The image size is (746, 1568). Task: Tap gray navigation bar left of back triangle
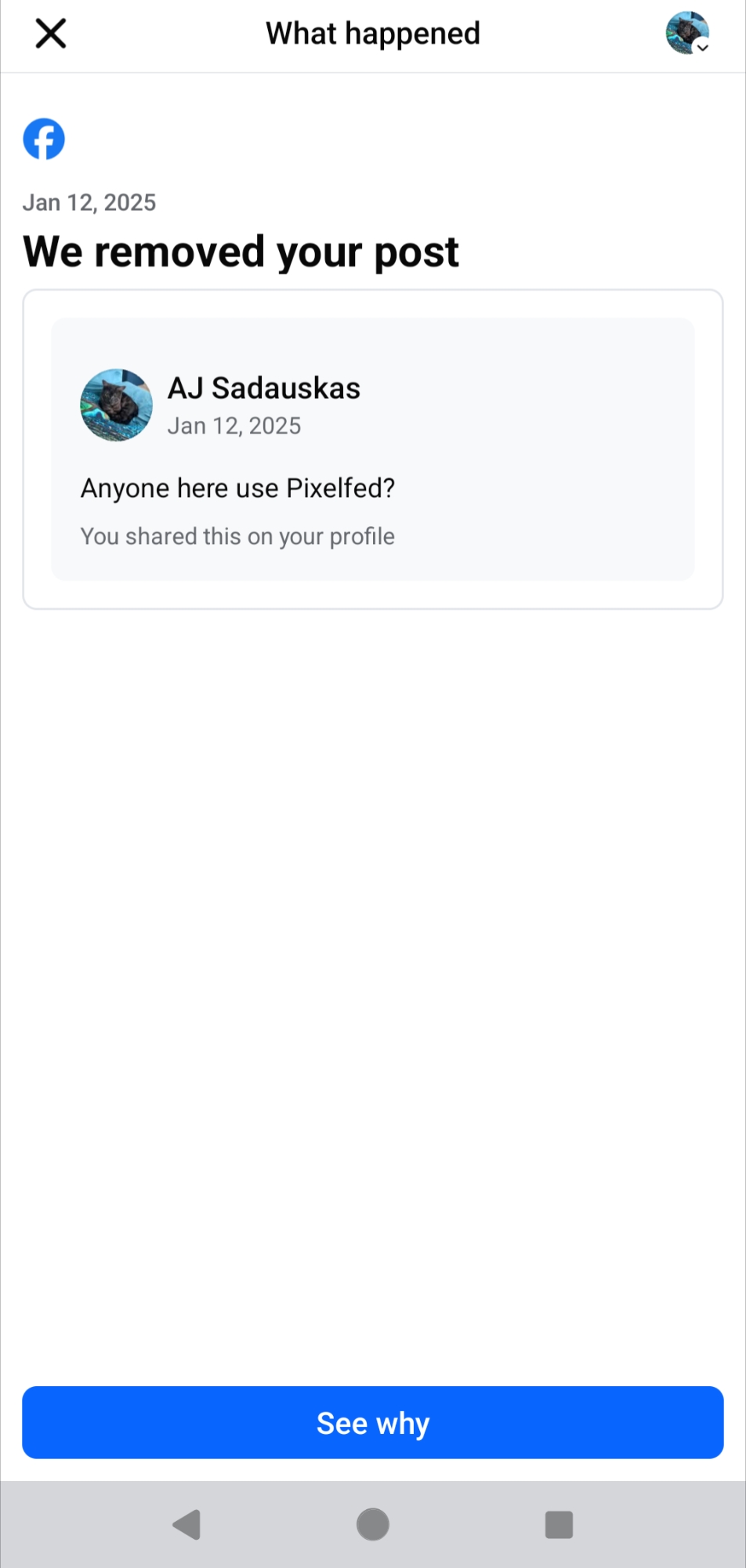tap(78, 1525)
